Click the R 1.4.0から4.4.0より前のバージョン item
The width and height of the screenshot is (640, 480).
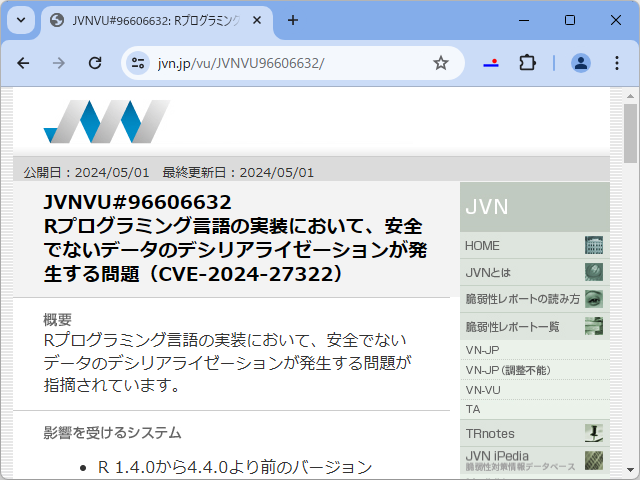click(235, 467)
